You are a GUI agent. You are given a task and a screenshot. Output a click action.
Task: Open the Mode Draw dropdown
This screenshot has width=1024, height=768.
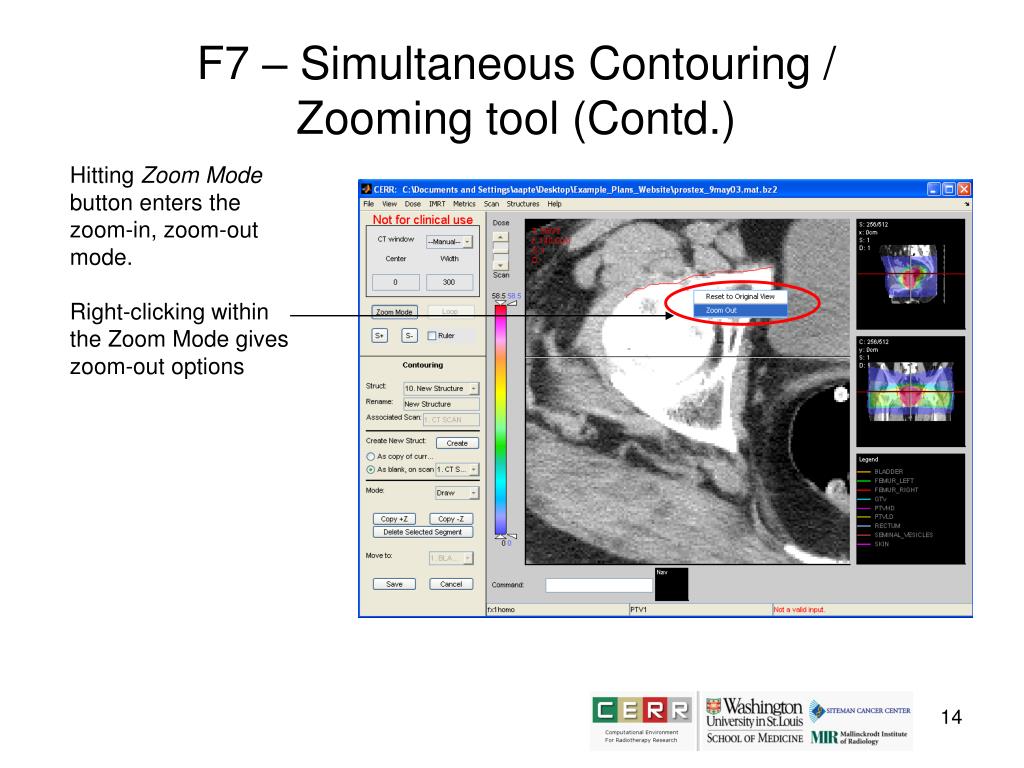[x=457, y=493]
